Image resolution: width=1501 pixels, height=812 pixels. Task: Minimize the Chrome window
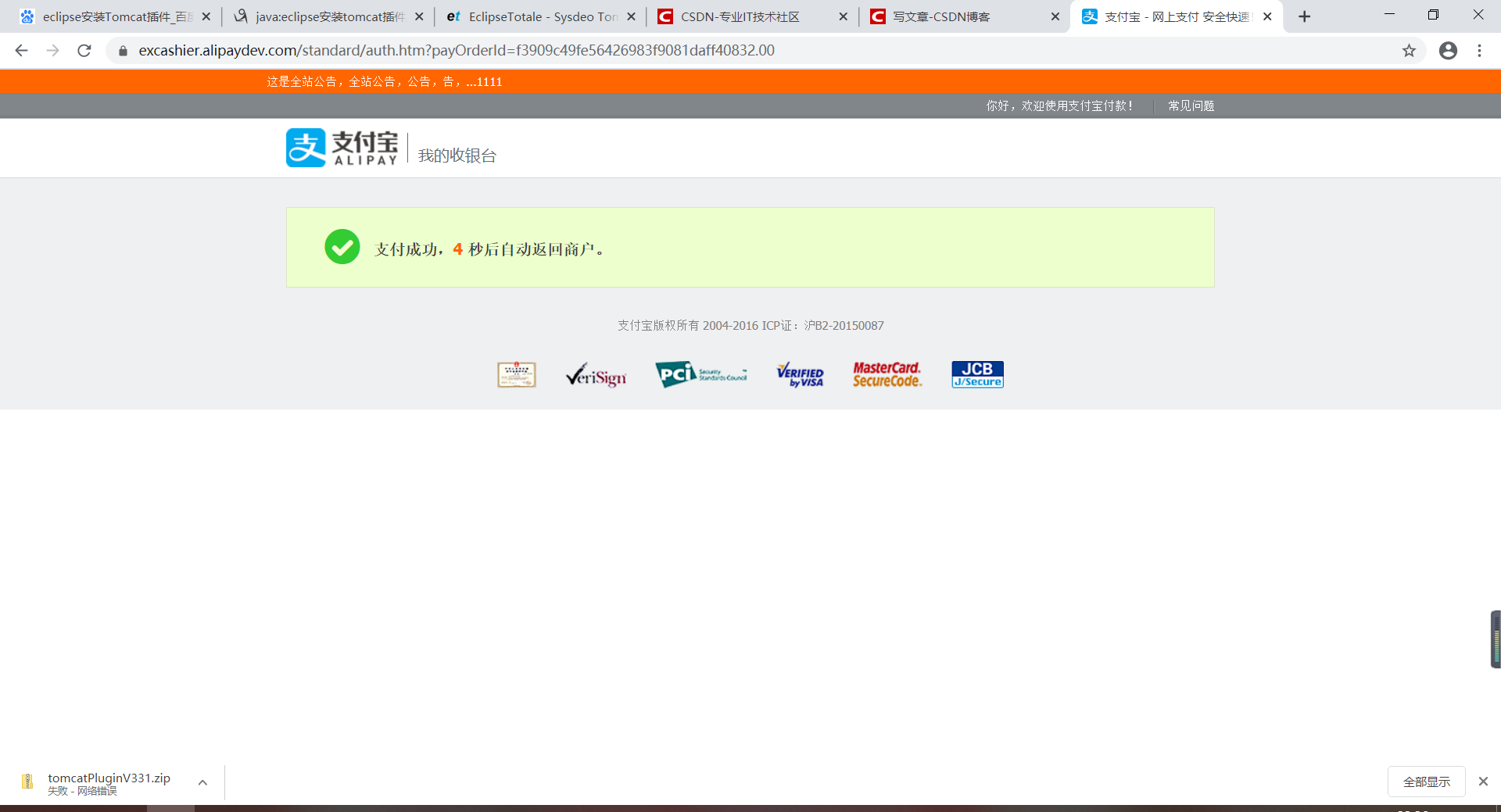(1389, 15)
